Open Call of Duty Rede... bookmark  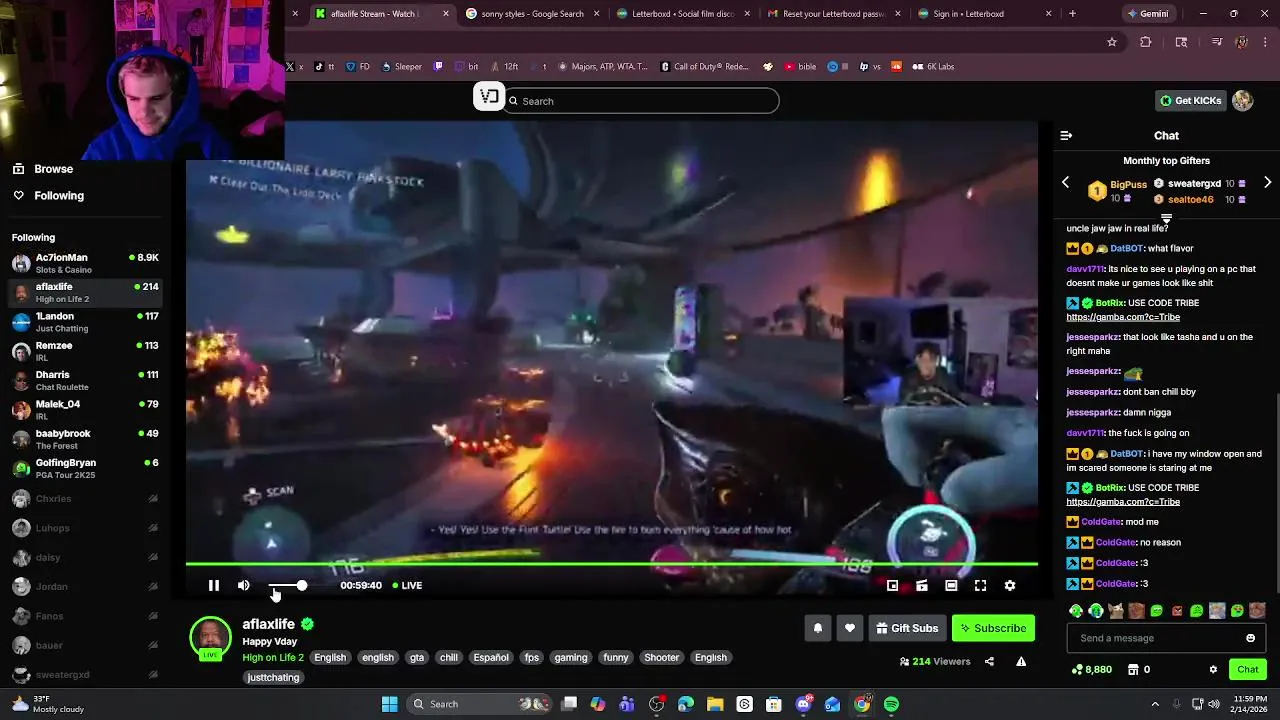[x=705, y=67]
